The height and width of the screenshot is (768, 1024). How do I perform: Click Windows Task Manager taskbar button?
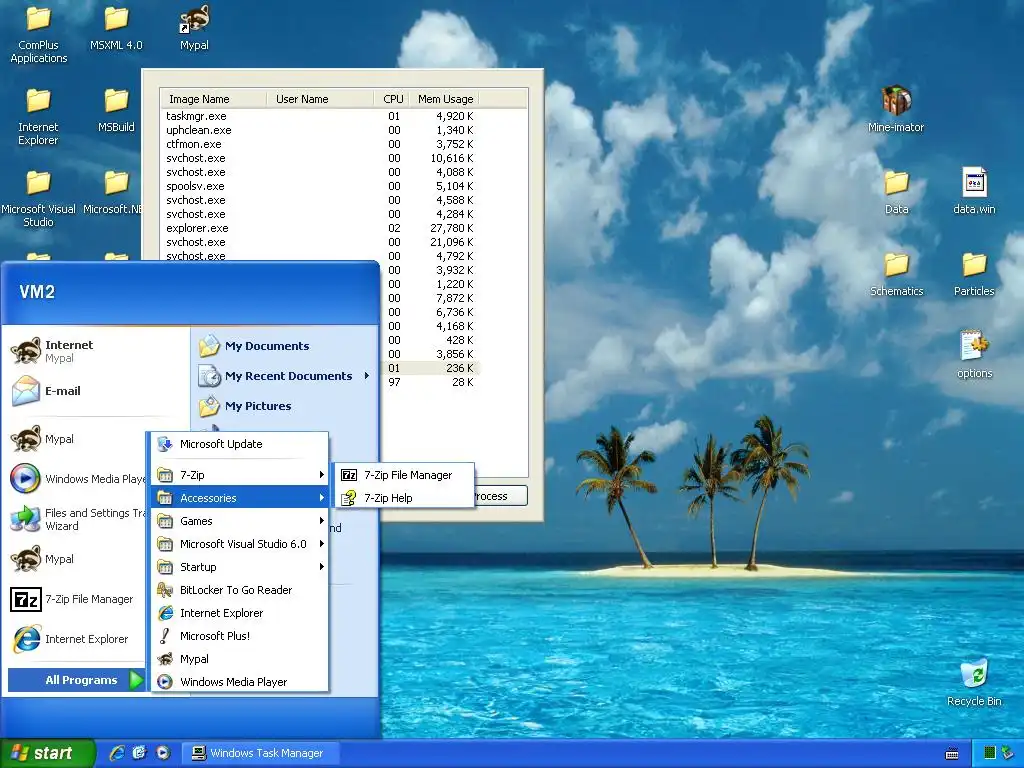[261, 753]
